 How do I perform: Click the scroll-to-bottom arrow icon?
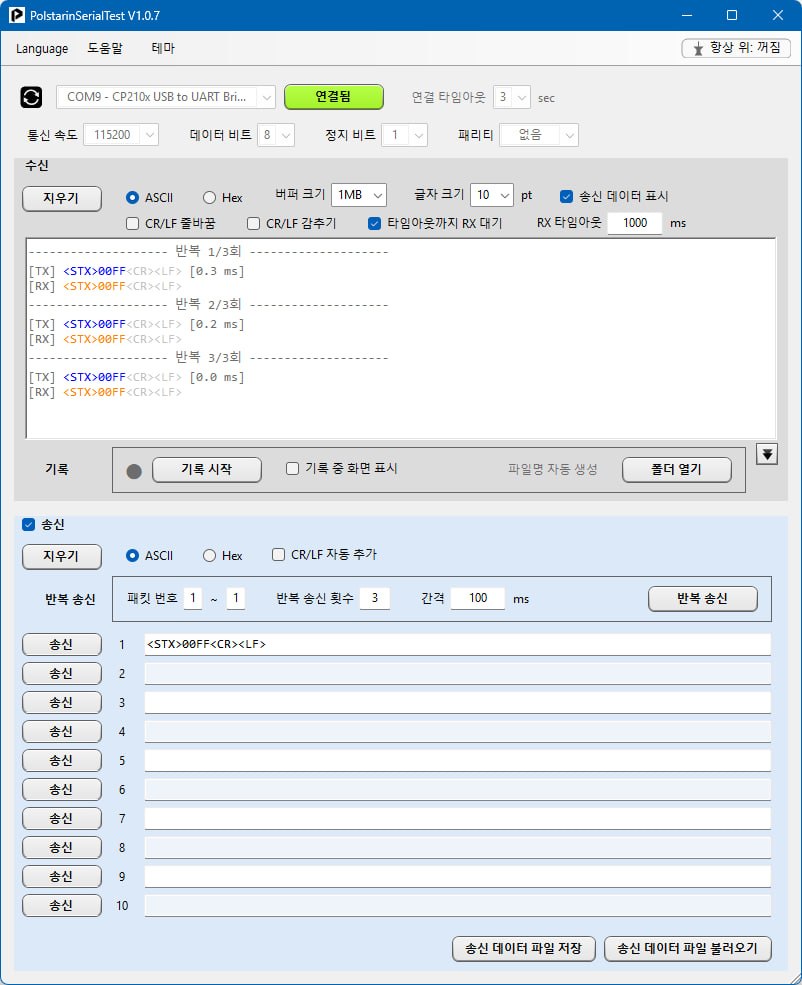[x=767, y=454]
